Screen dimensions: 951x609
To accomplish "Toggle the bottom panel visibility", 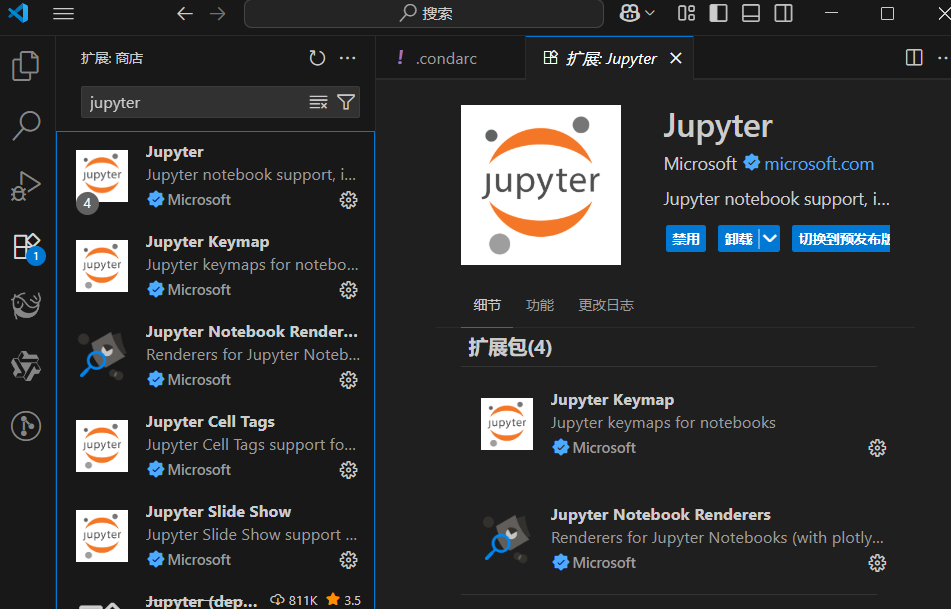I will (752, 14).
